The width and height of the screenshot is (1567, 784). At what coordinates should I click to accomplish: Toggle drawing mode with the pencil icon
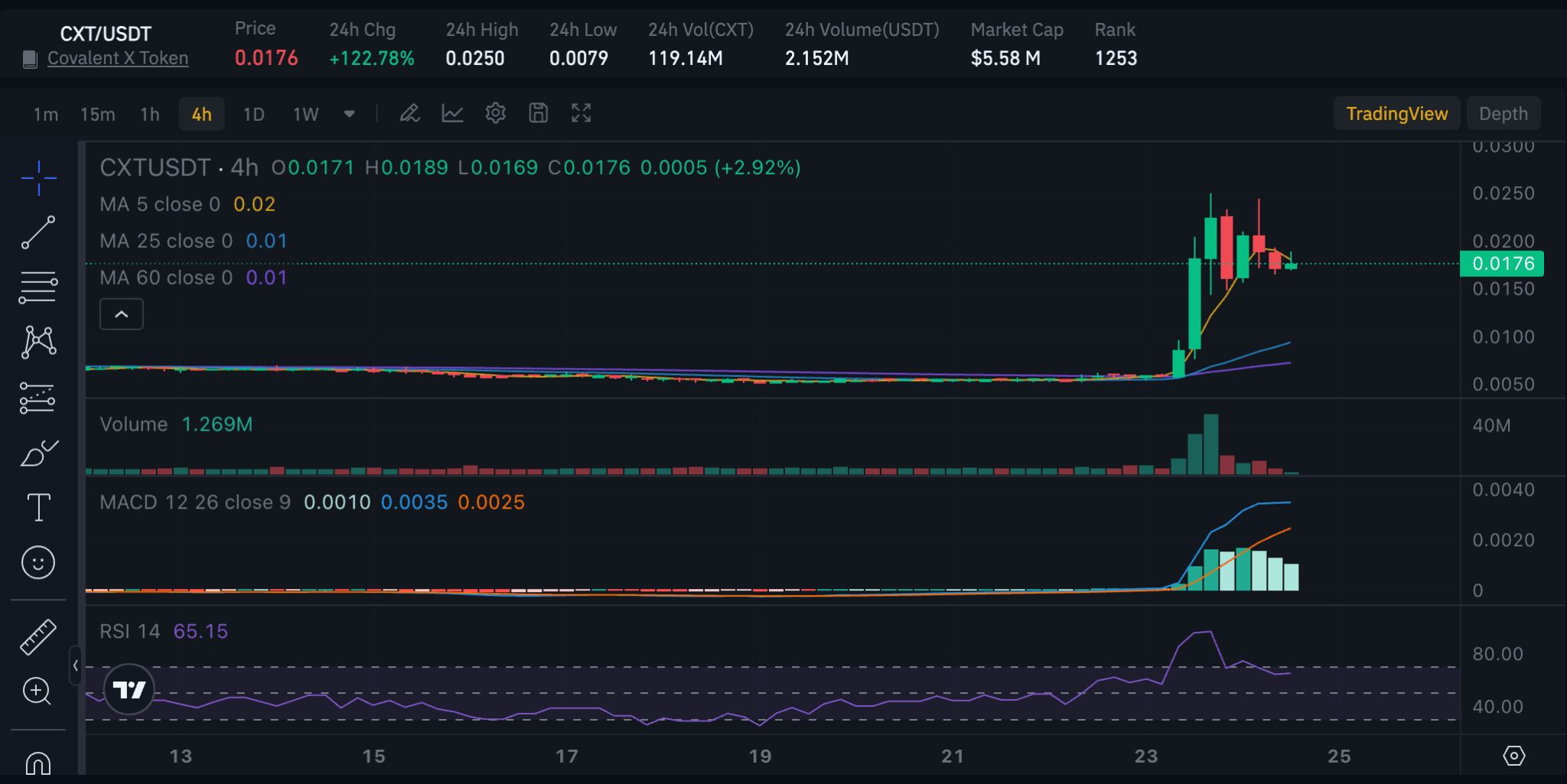click(x=410, y=112)
